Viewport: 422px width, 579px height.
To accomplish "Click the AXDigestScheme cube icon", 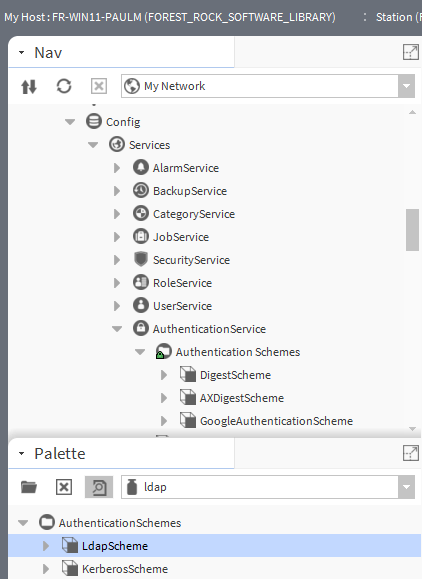I will (x=188, y=397).
